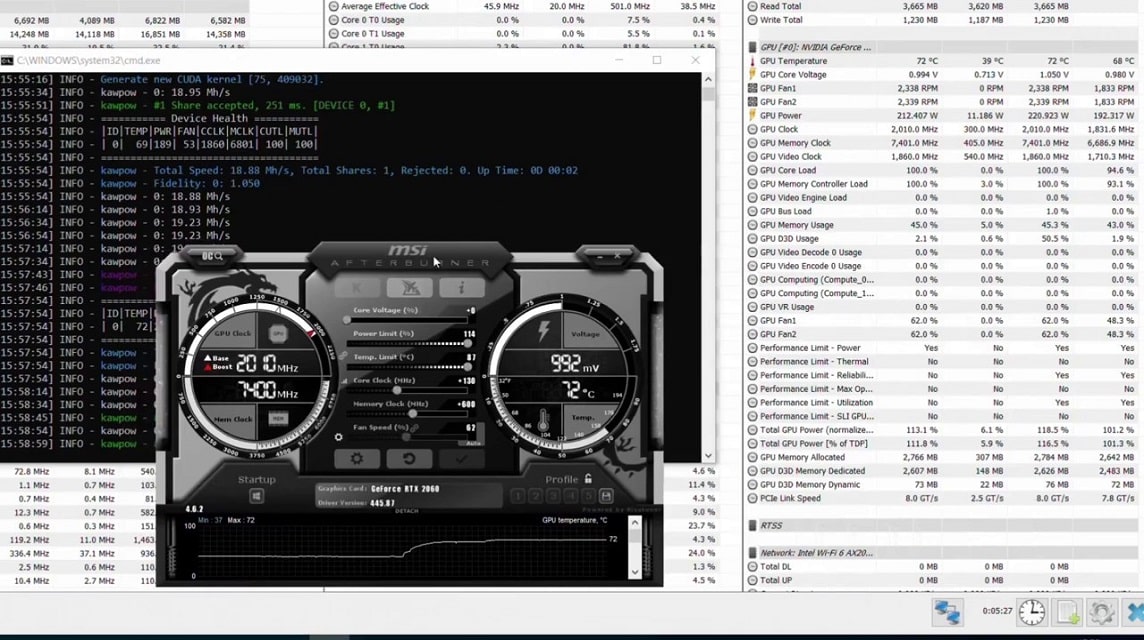This screenshot has height=640, width=1144.
Task: Launch Kombustor with the K button
Action: (357, 288)
